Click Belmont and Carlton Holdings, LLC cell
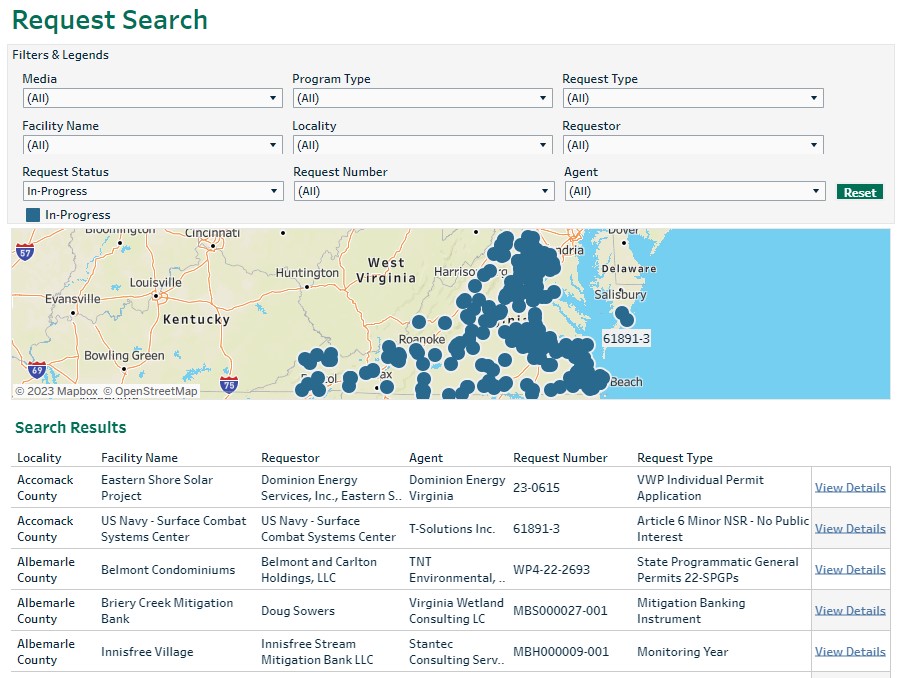Screen dimensions: 901x678 (319, 569)
